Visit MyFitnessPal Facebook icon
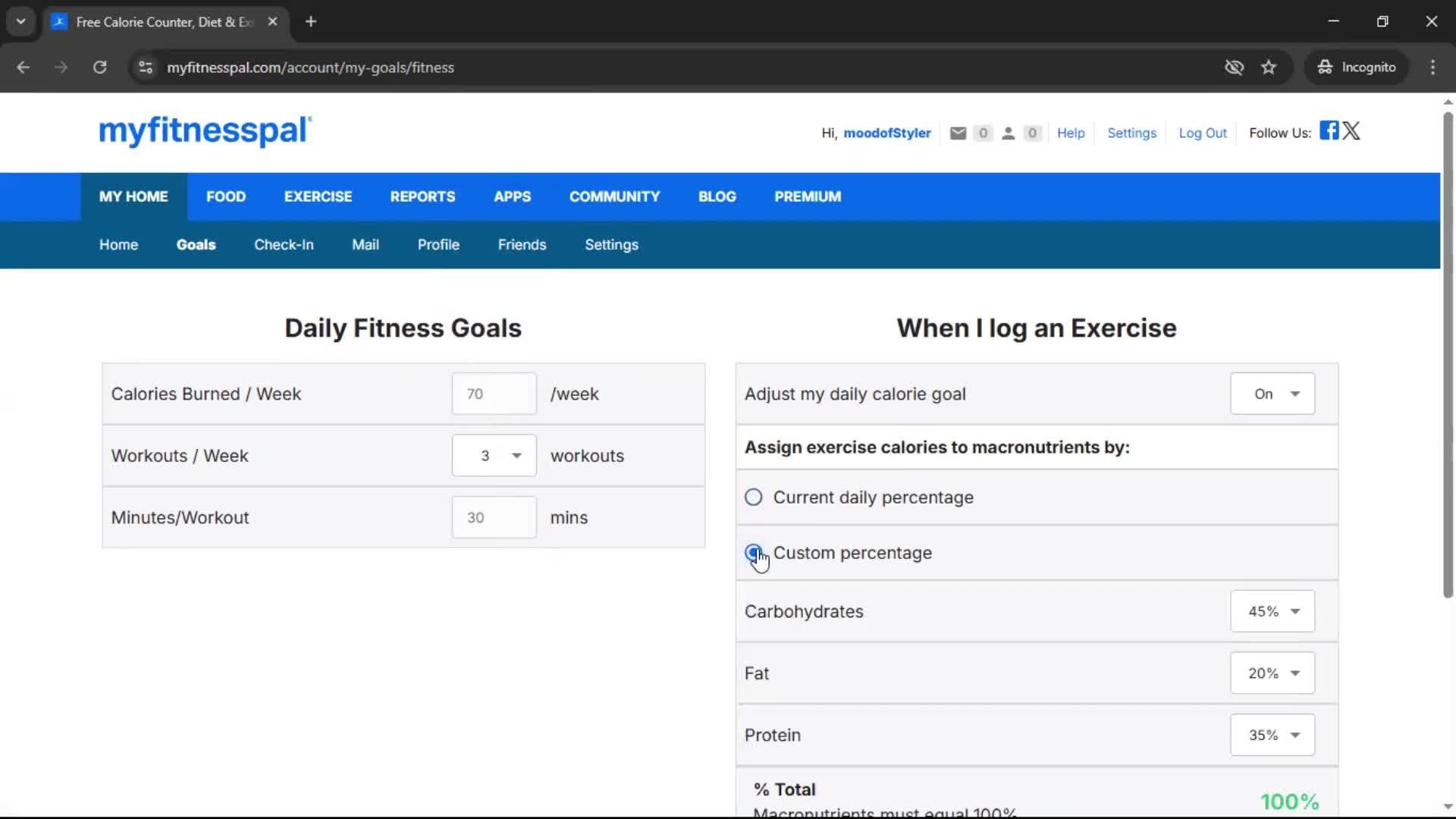The image size is (1456, 819). pyautogui.click(x=1329, y=130)
